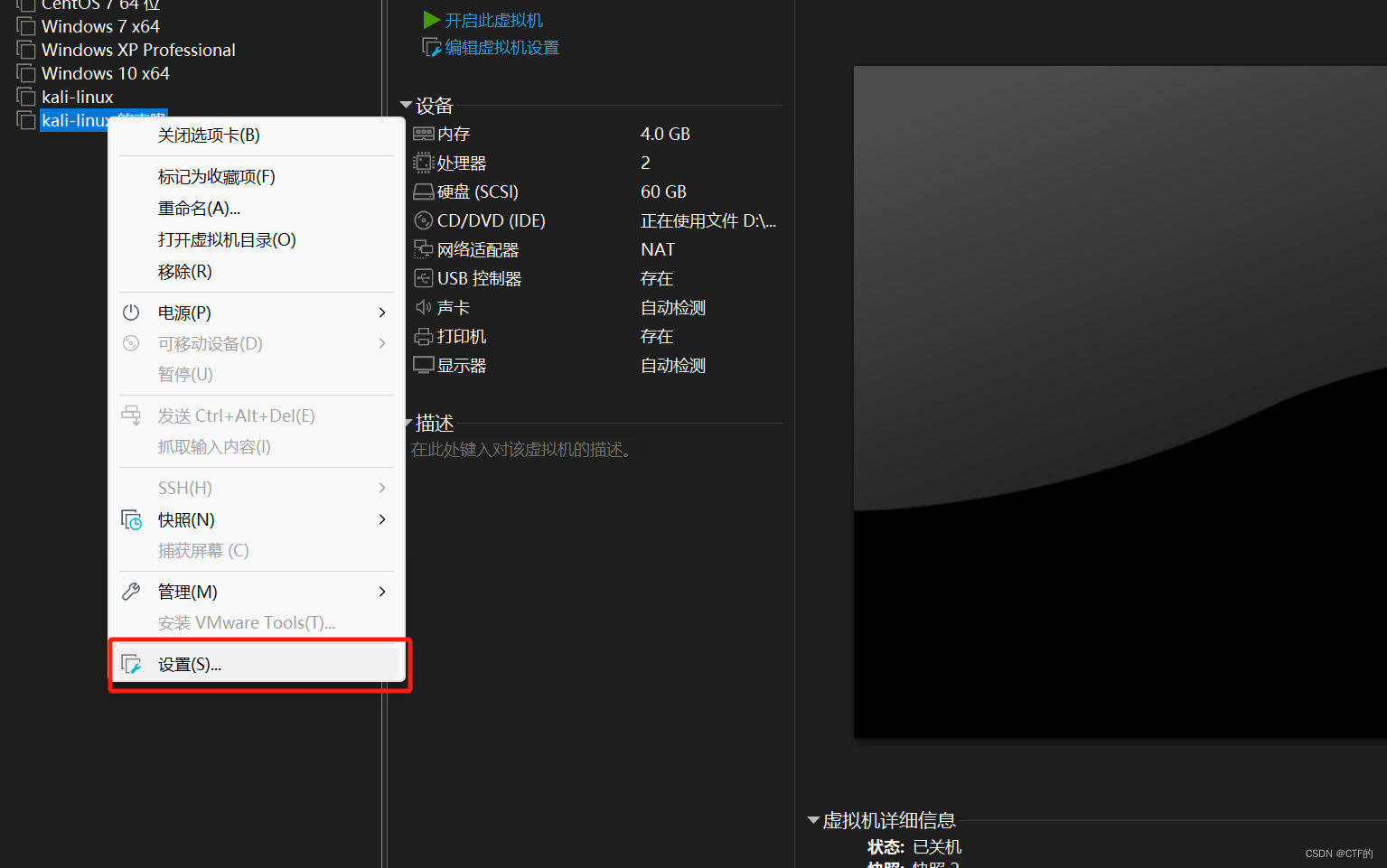
Task: Click the wrench icon beside 管理(M)
Action: coord(131,592)
